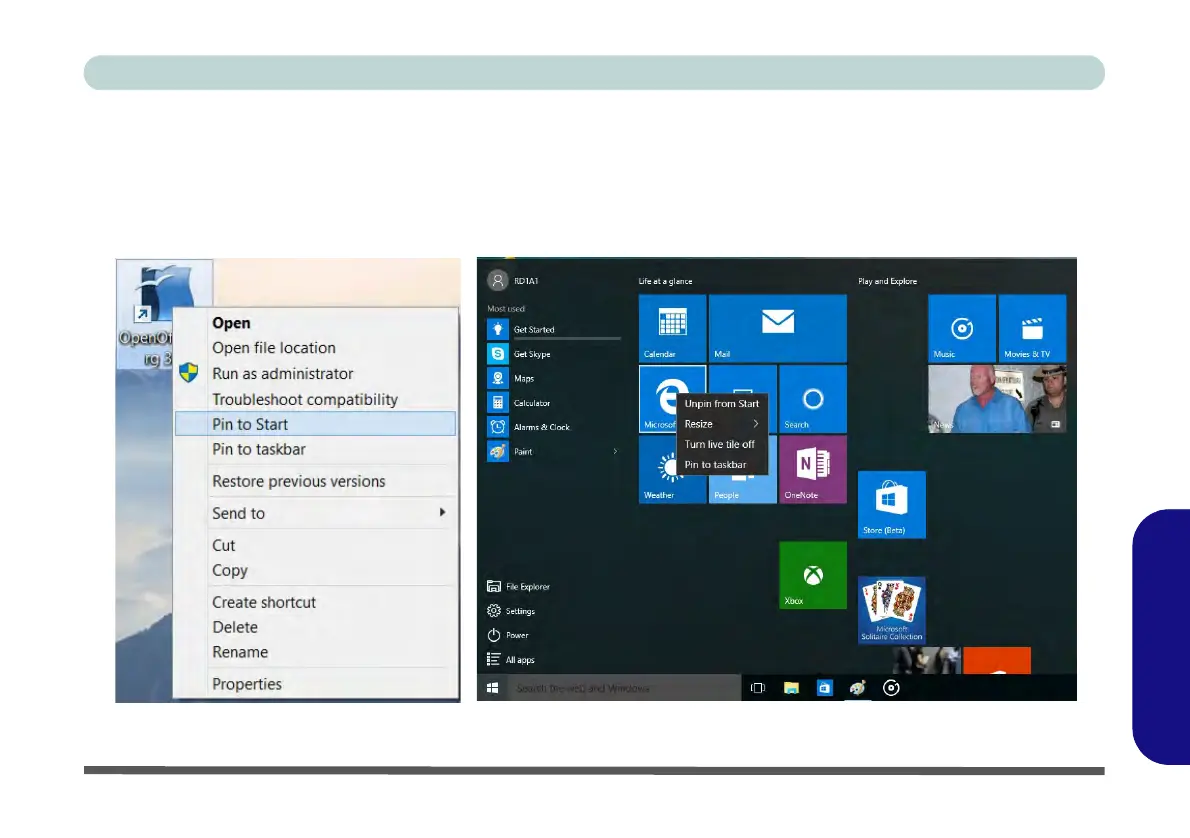Open Microsoft Solitaire Collection tile
The image size is (1190, 838).
pyautogui.click(x=892, y=610)
